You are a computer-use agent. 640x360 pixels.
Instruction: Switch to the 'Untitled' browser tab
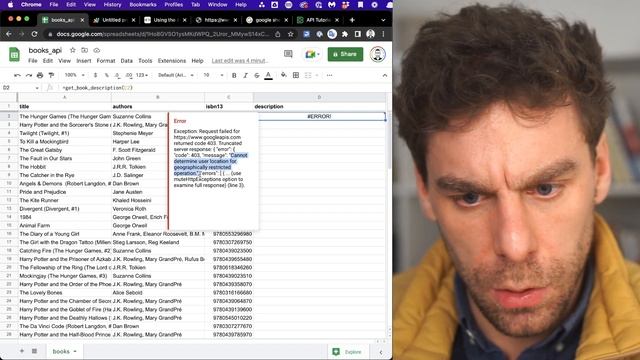[114, 20]
